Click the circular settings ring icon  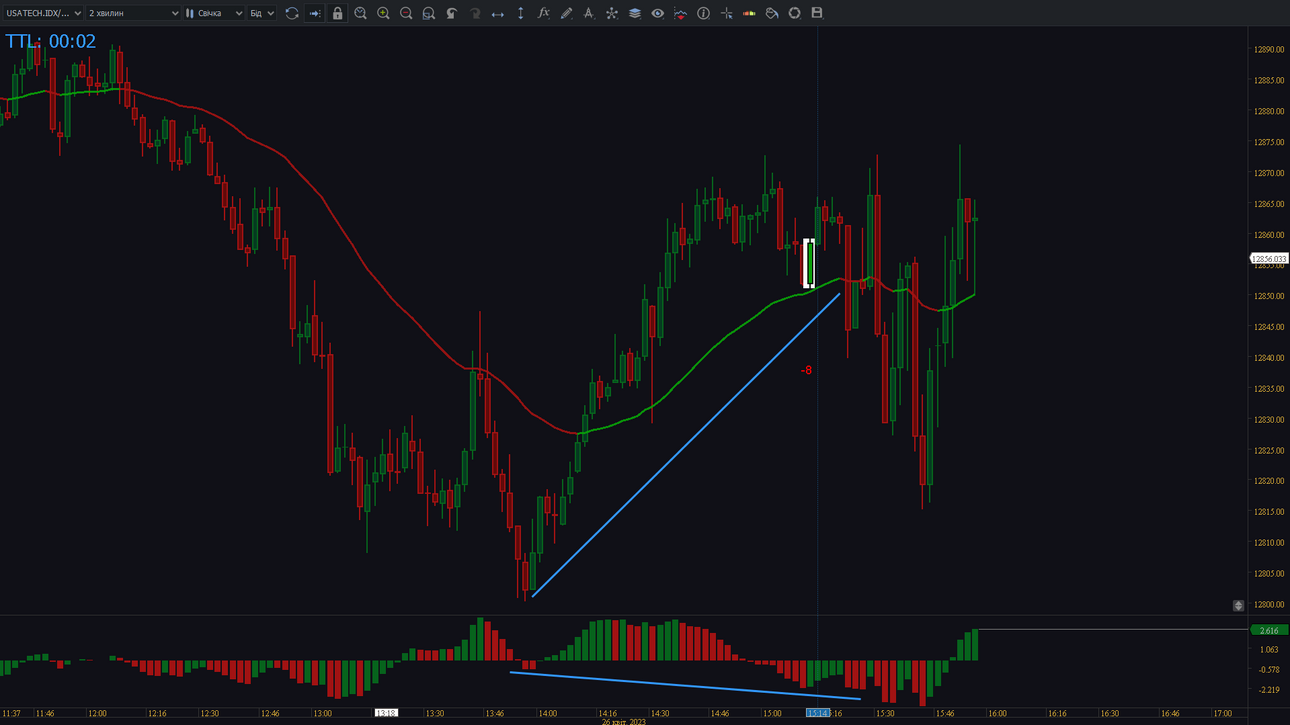coord(795,13)
